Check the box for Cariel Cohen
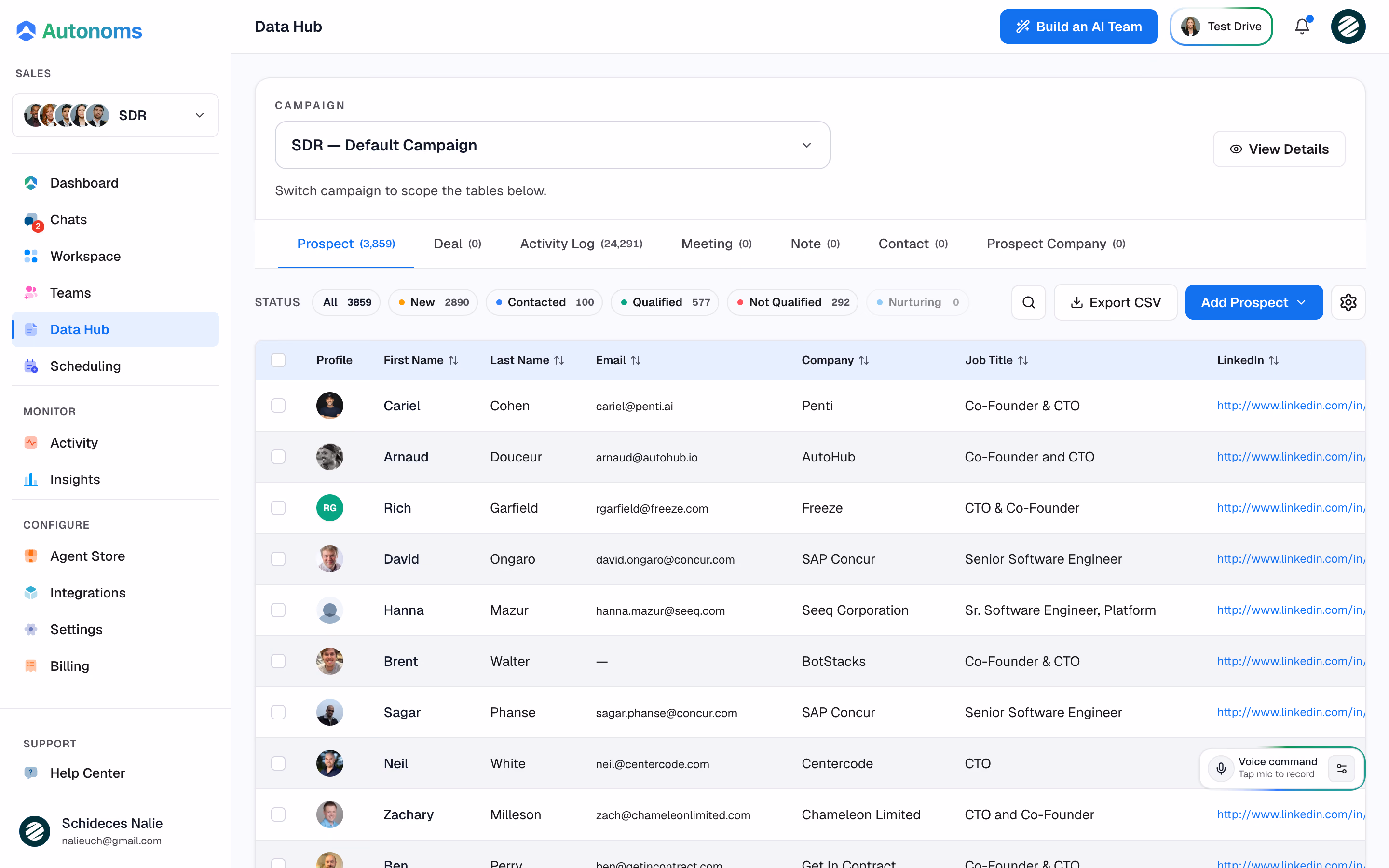Screen dimensions: 1389x868 click(x=278, y=405)
